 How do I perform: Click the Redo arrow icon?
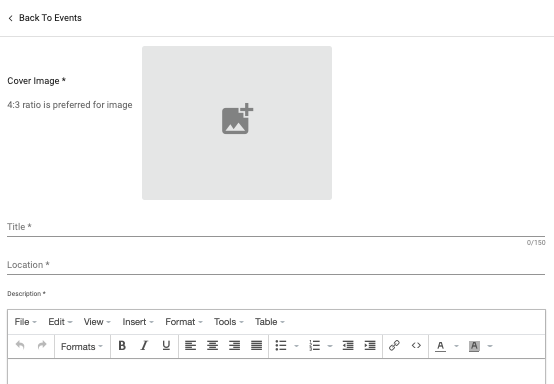[42, 345]
